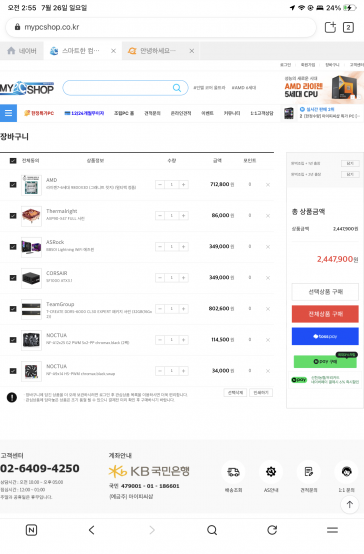This screenshot has width=364, height=554.
Task: Increase quantity of the Thermalright cooler
Action: click(x=183, y=216)
